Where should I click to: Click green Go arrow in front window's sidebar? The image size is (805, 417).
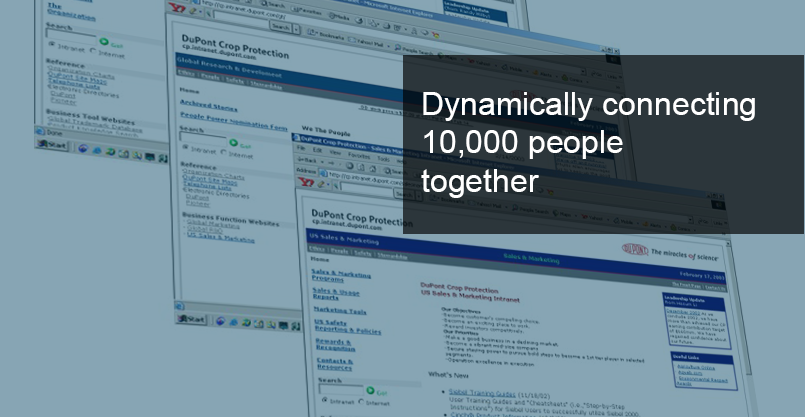pyautogui.click(x=370, y=391)
